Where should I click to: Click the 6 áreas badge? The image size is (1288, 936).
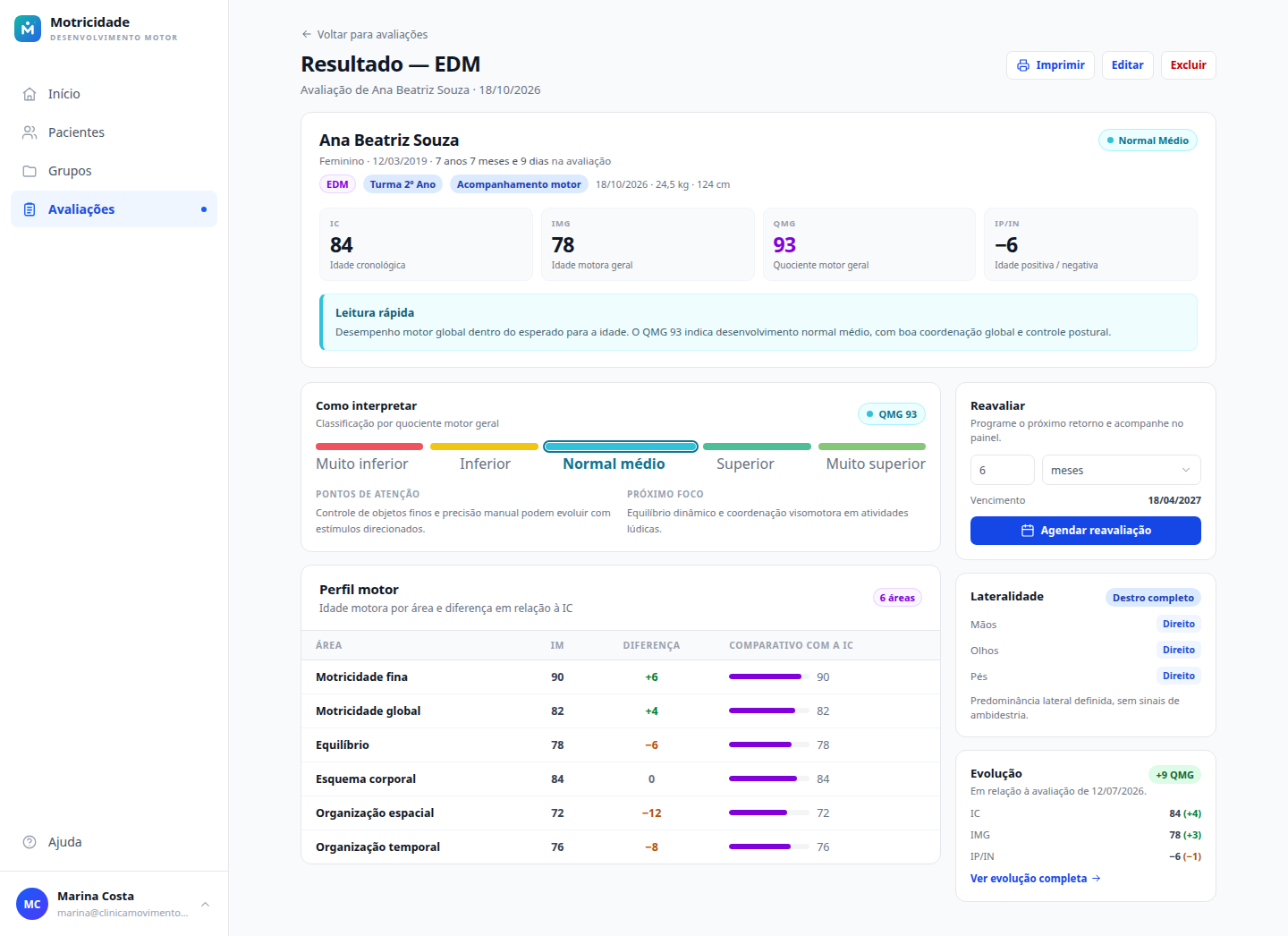click(897, 598)
